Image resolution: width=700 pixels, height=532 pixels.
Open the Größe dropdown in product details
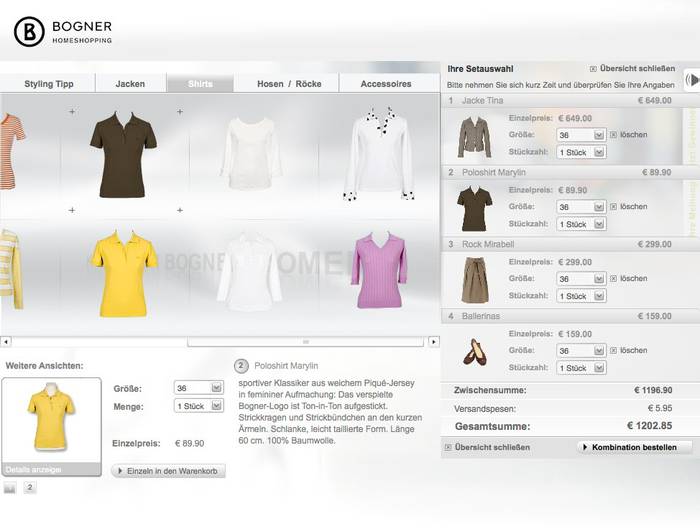[199, 388]
